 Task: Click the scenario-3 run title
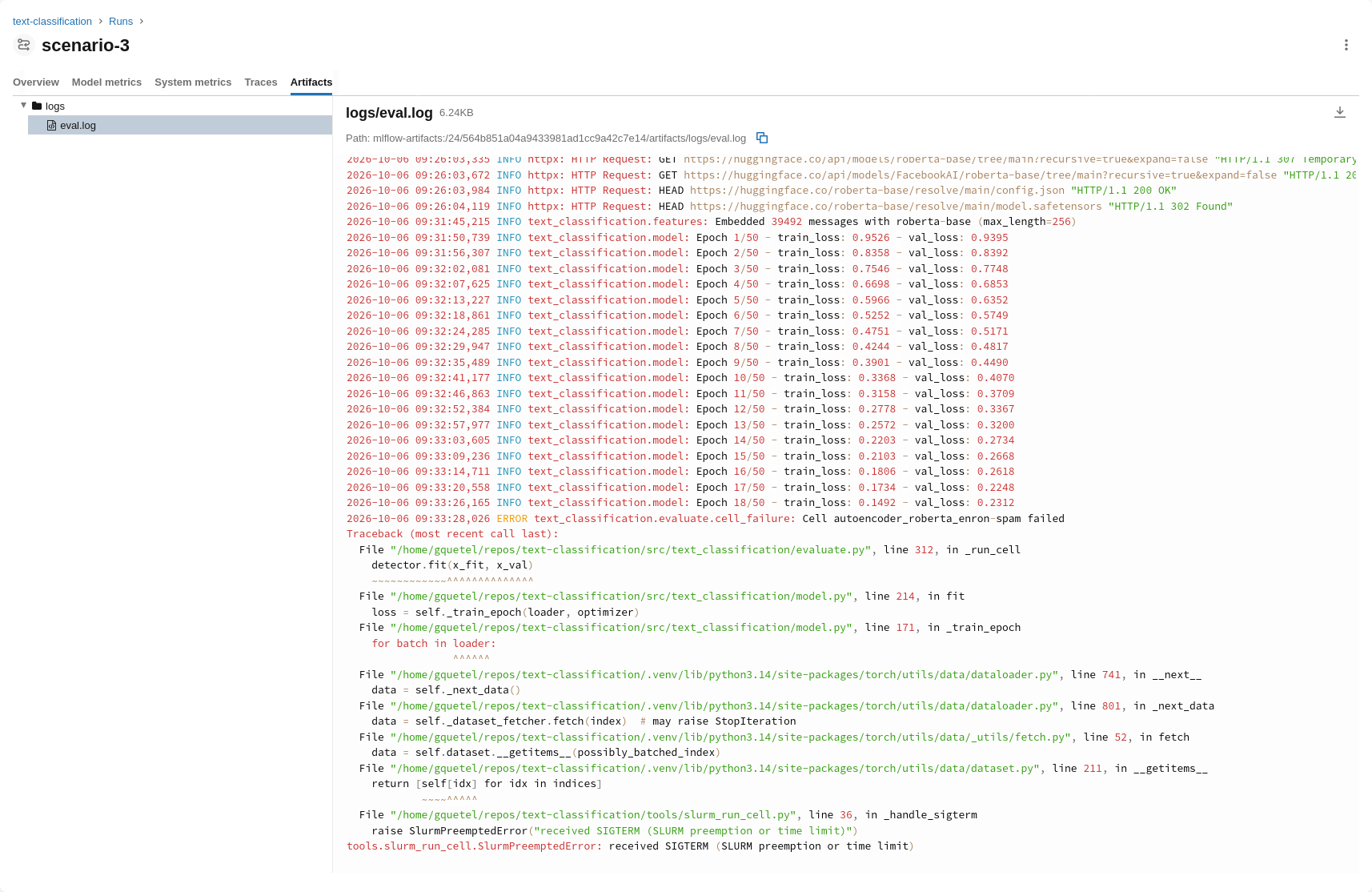tap(86, 45)
